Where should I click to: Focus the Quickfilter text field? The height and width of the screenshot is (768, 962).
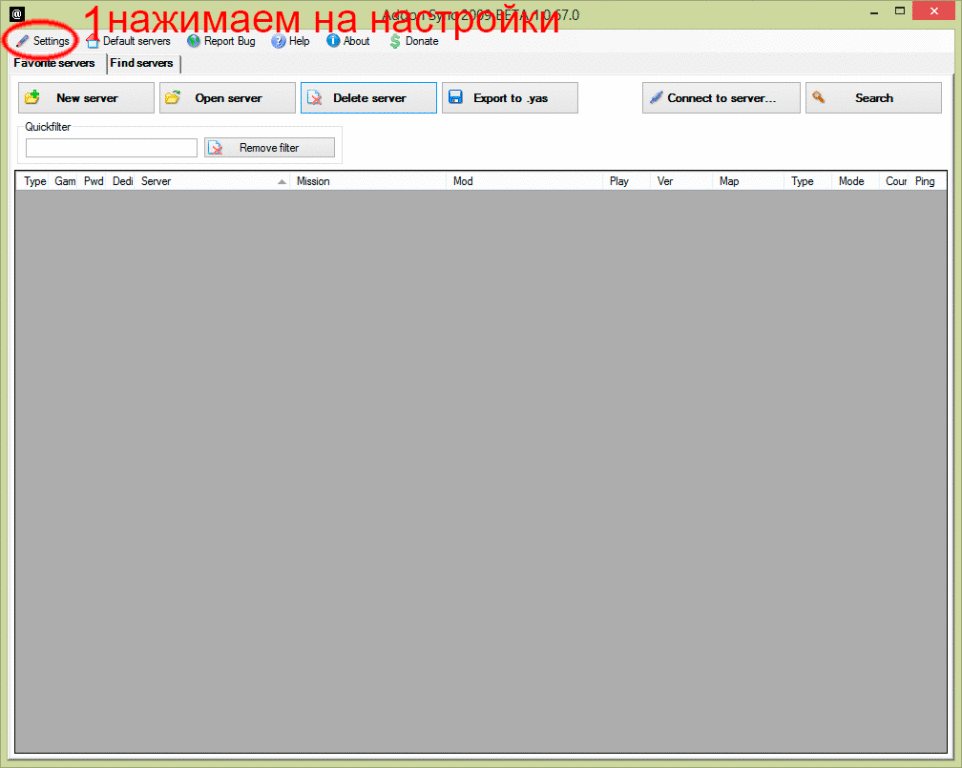pyautogui.click(x=111, y=148)
